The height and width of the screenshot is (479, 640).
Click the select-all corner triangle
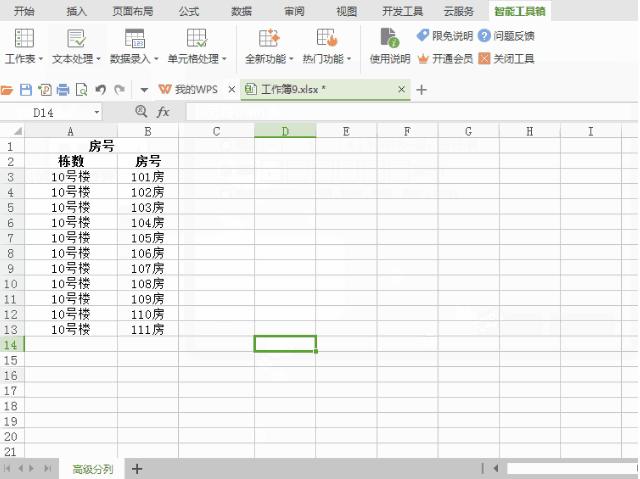(18, 131)
